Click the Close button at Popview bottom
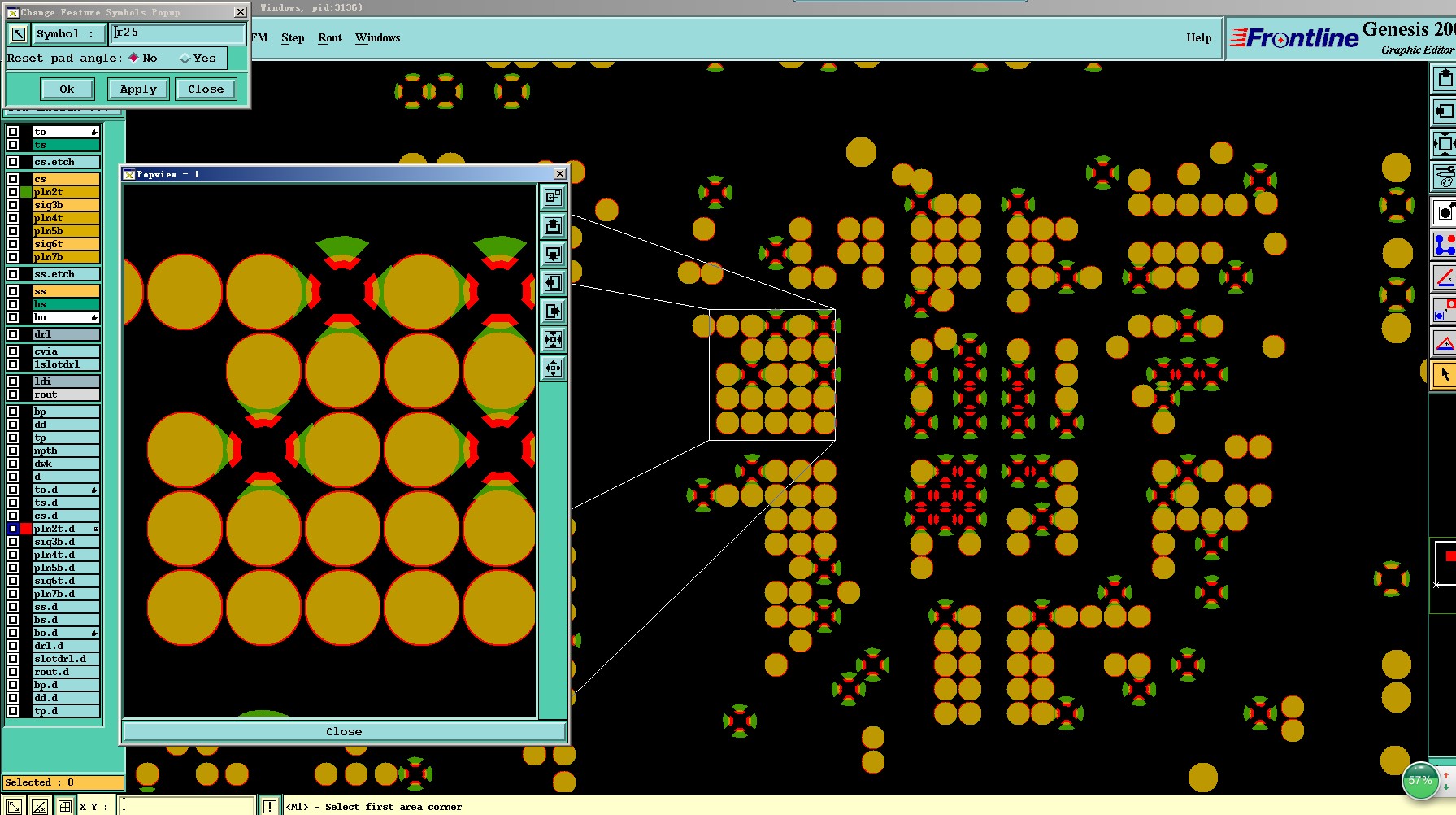The width and height of the screenshot is (1456, 815). (x=344, y=731)
